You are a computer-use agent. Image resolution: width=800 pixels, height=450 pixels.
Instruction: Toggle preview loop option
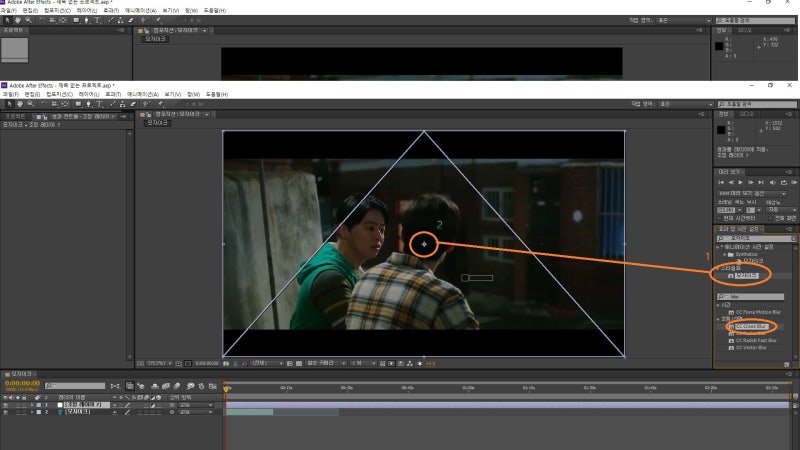[x=784, y=183]
